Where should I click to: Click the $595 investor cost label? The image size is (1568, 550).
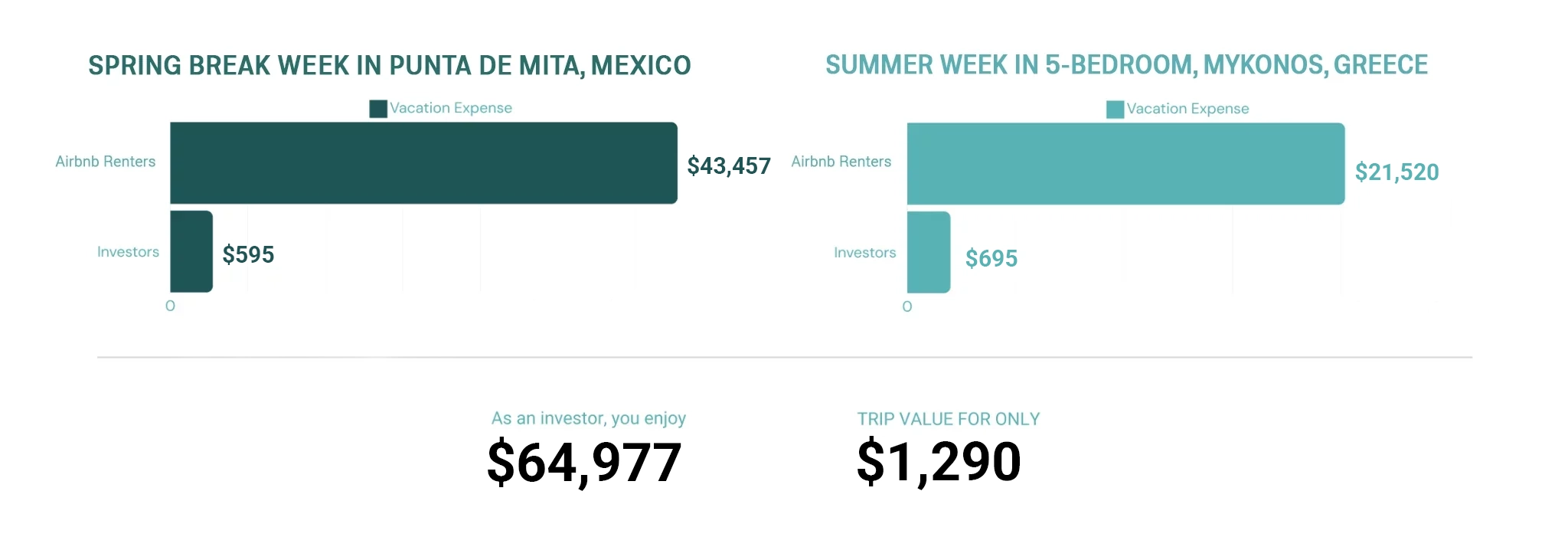pyautogui.click(x=248, y=254)
